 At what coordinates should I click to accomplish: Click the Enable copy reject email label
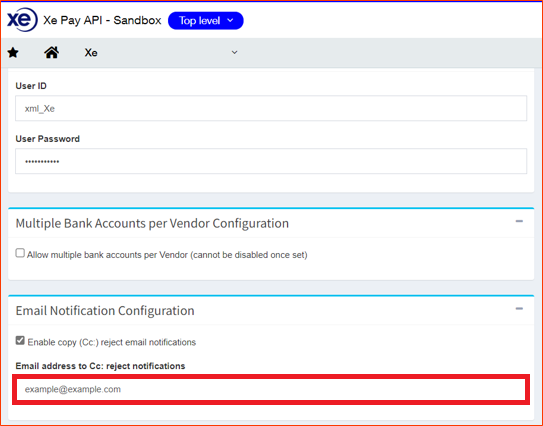[x=112, y=342]
